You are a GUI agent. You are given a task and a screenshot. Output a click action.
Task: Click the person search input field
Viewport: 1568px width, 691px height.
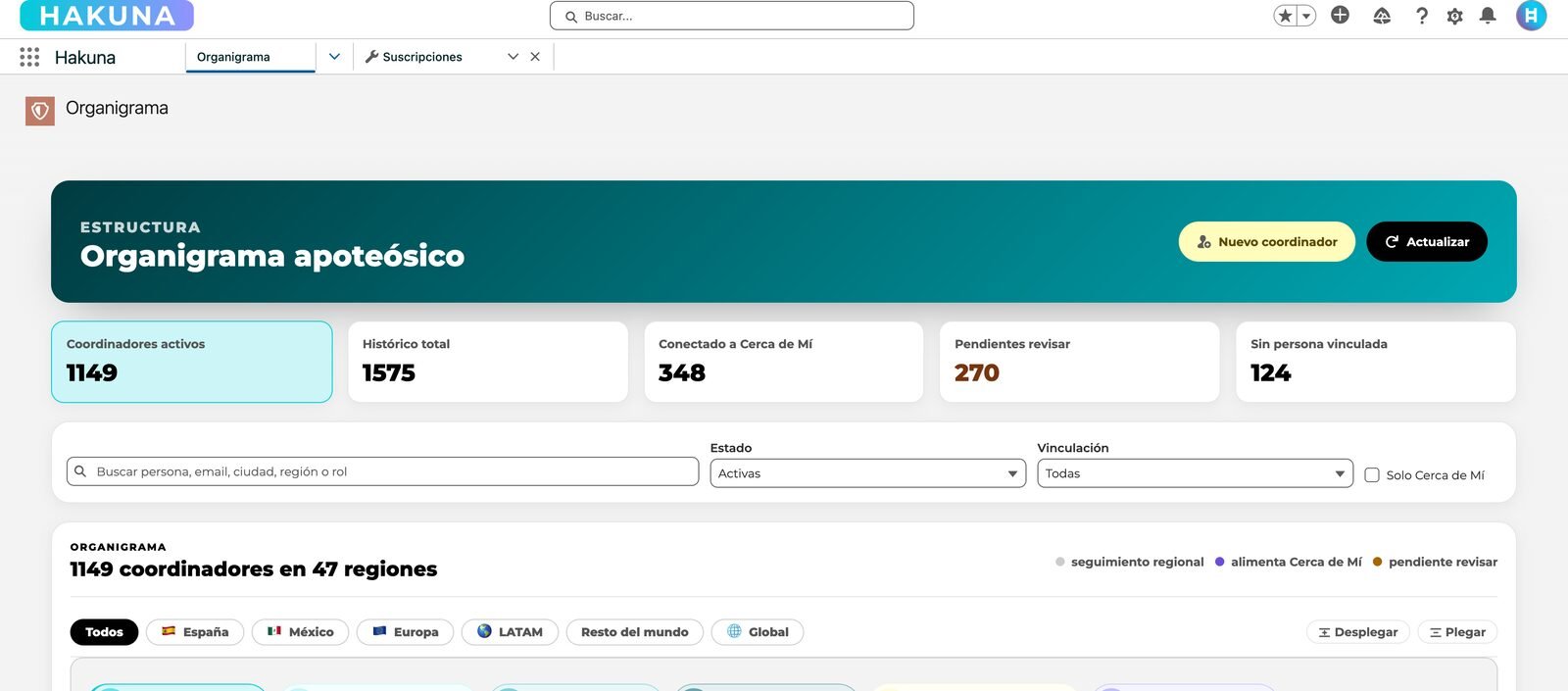tap(382, 471)
